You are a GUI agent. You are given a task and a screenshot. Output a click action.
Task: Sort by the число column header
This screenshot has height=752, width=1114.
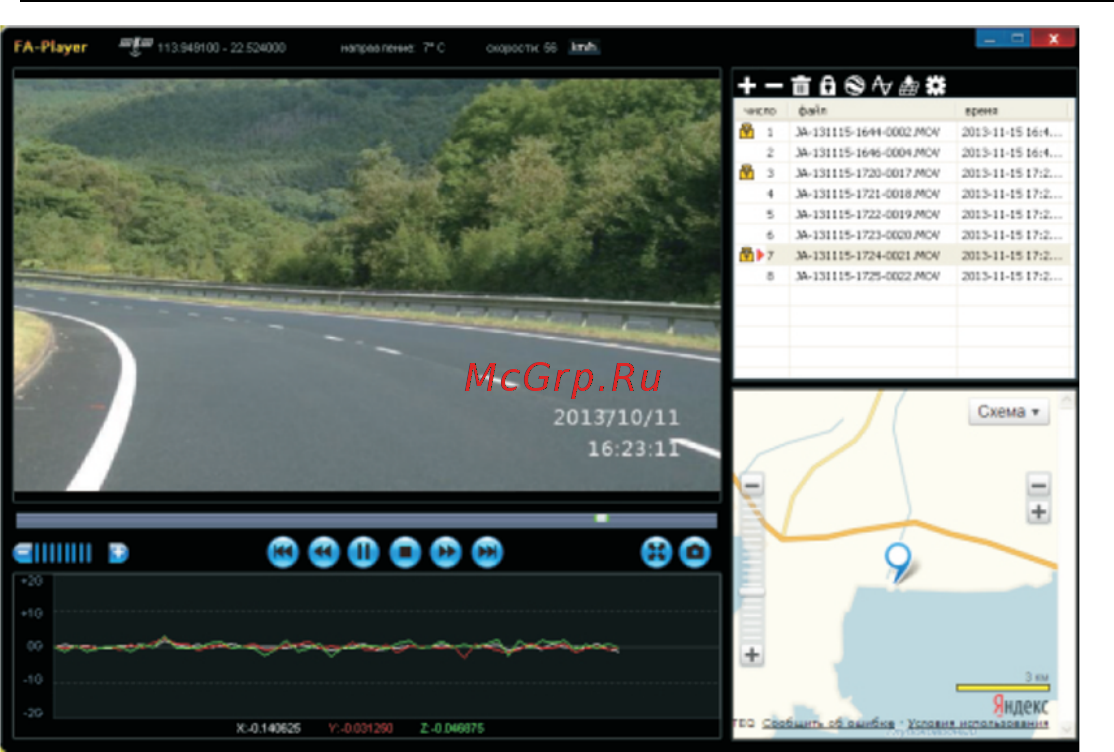tap(759, 110)
